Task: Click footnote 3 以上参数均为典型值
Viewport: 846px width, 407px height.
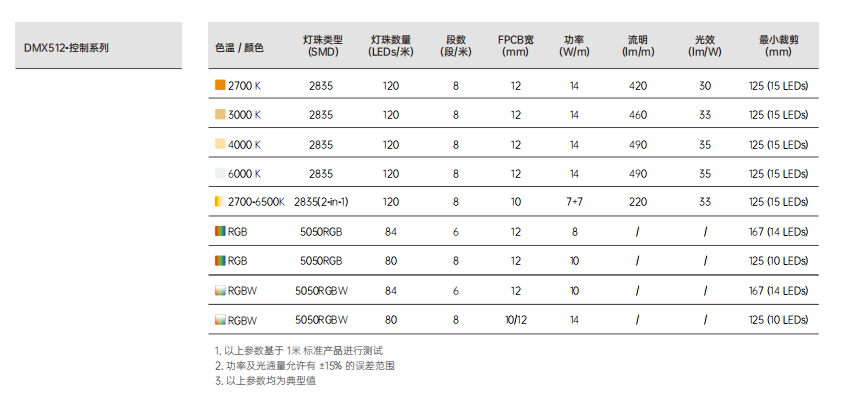Action: pyautogui.click(x=265, y=381)
